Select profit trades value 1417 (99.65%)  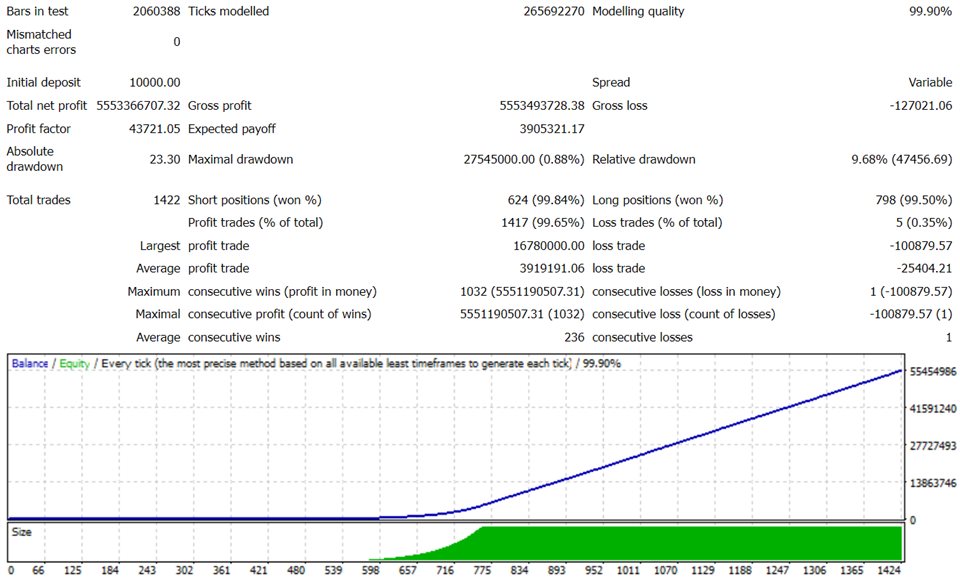(x=543, y=222)
